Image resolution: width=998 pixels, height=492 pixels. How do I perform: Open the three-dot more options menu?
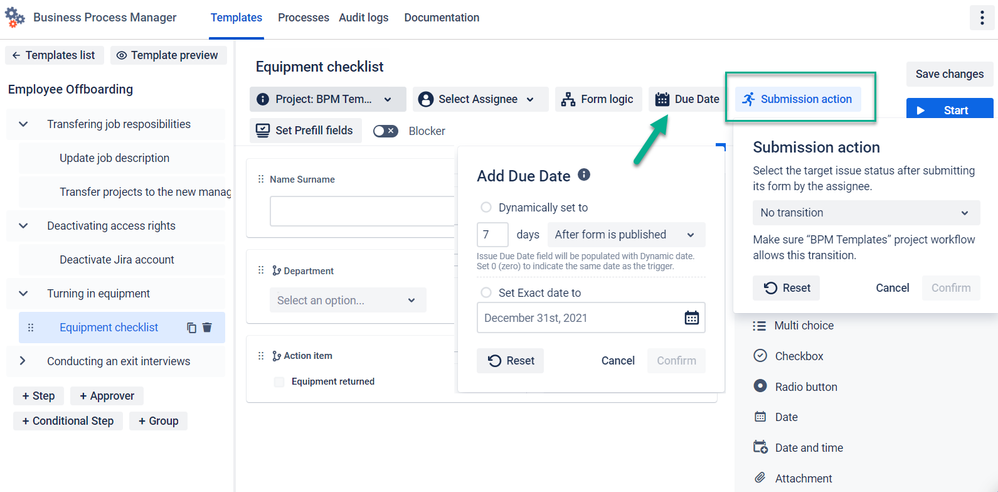(981, 18)
